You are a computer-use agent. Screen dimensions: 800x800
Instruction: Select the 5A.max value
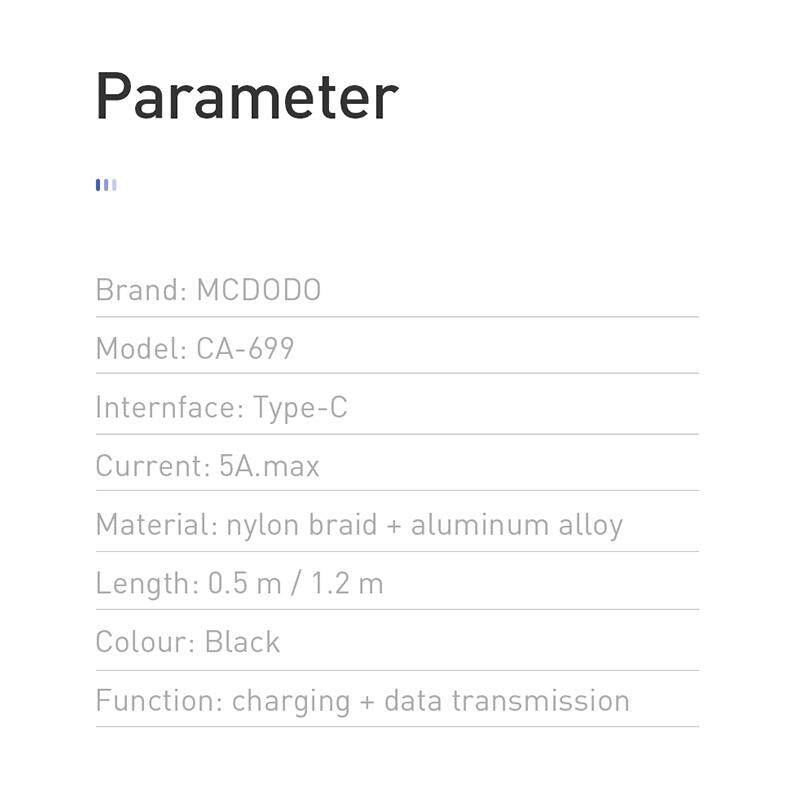[270, 466]
